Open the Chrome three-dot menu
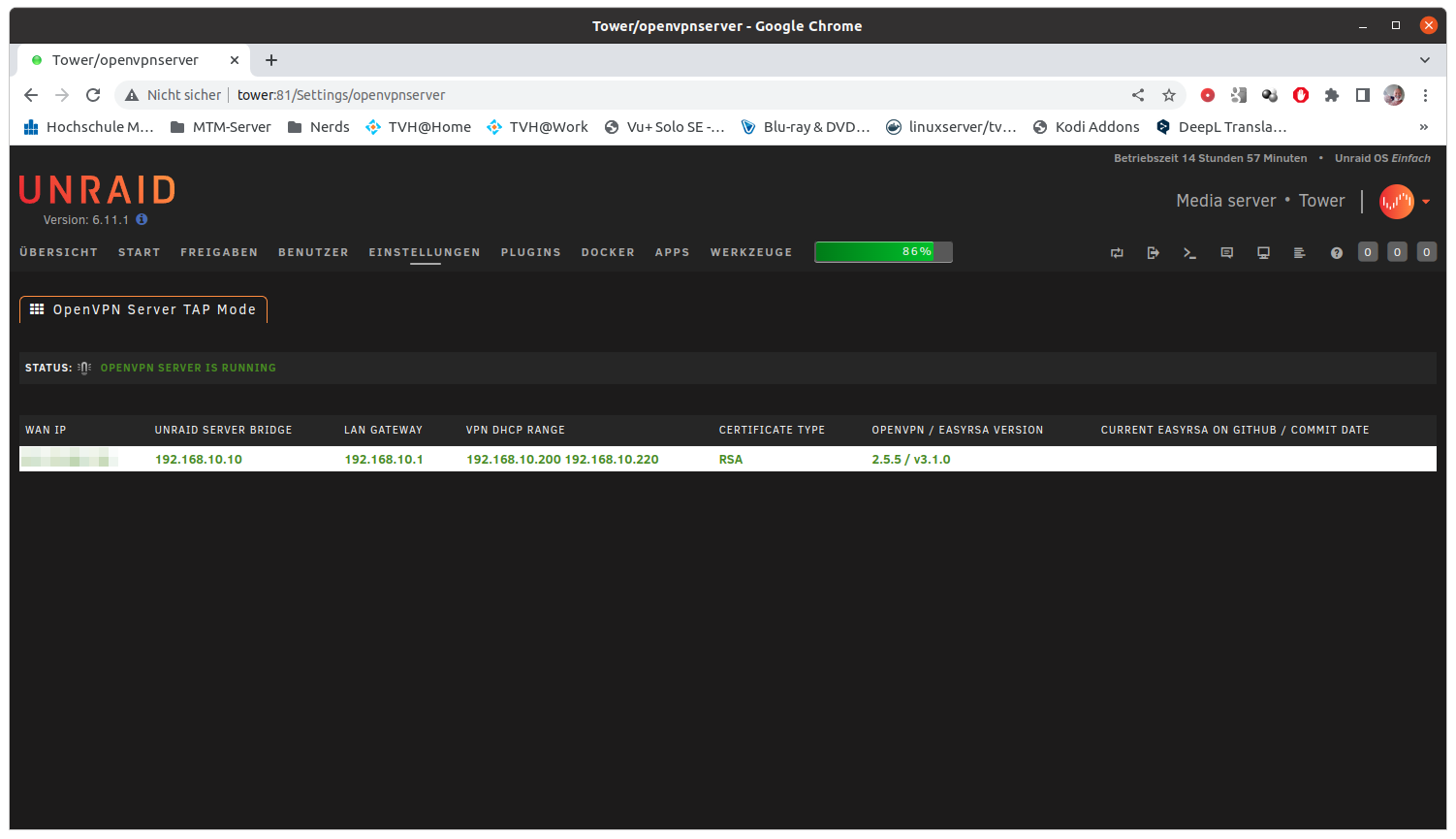The width and height of the screenshot is (1456, 839). (x=1425, y=95)
